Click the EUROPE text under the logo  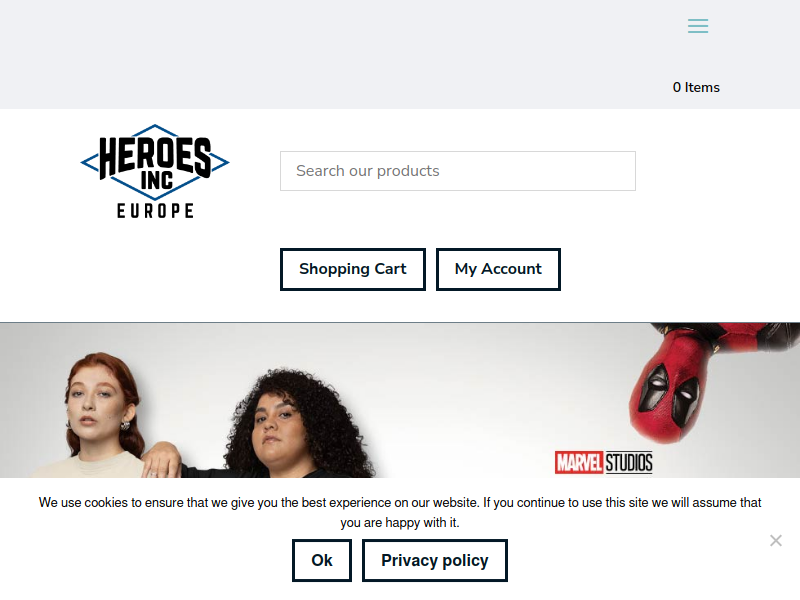(x=155, y=211)
